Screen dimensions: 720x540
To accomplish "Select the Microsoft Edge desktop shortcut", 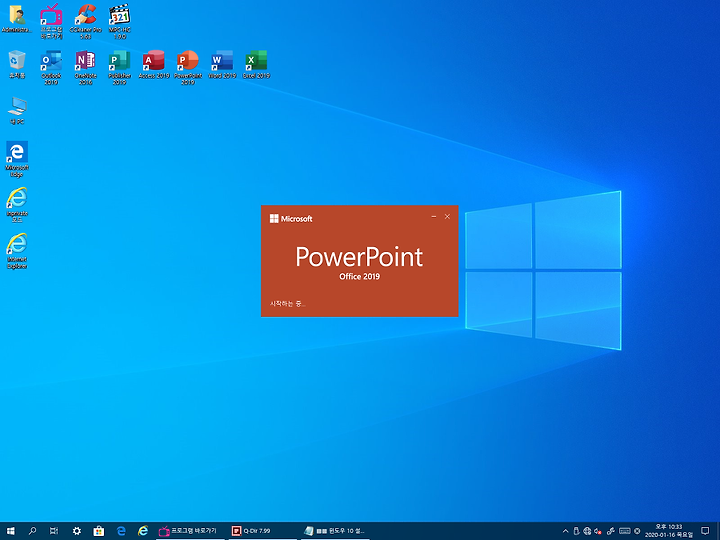I will pyautogui.click(x=17, y=159).
